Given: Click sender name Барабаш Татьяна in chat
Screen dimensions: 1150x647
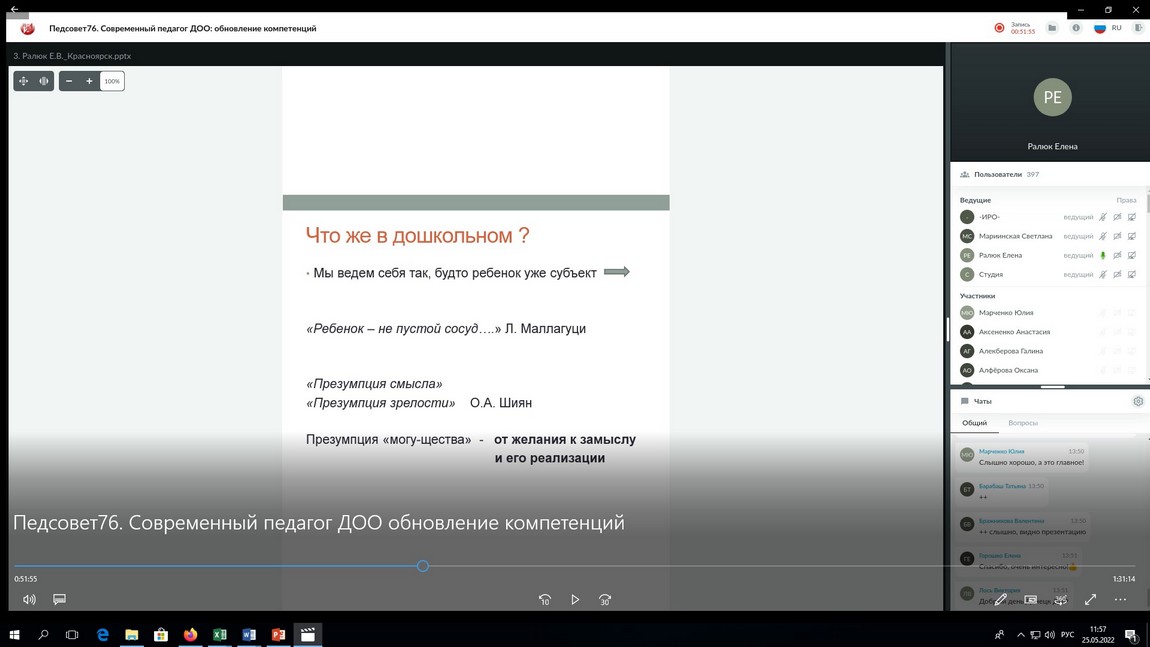Looking at the screenshot, I should coord(1002,486).
